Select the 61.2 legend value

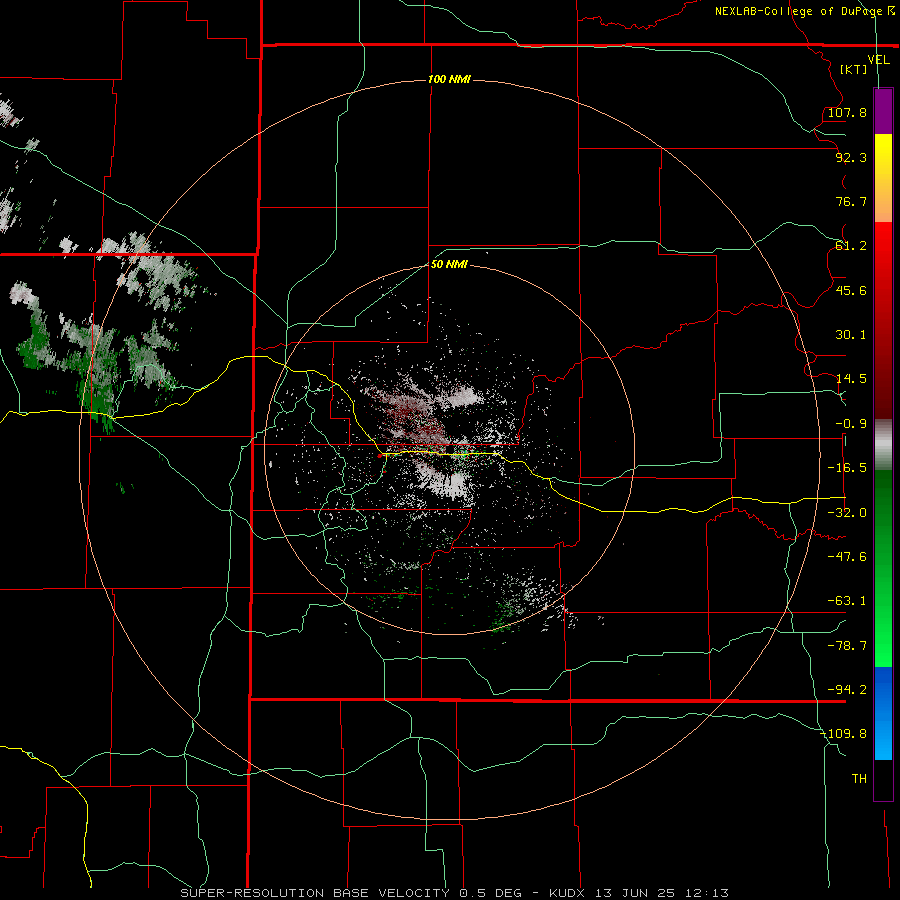coord(851,246)
